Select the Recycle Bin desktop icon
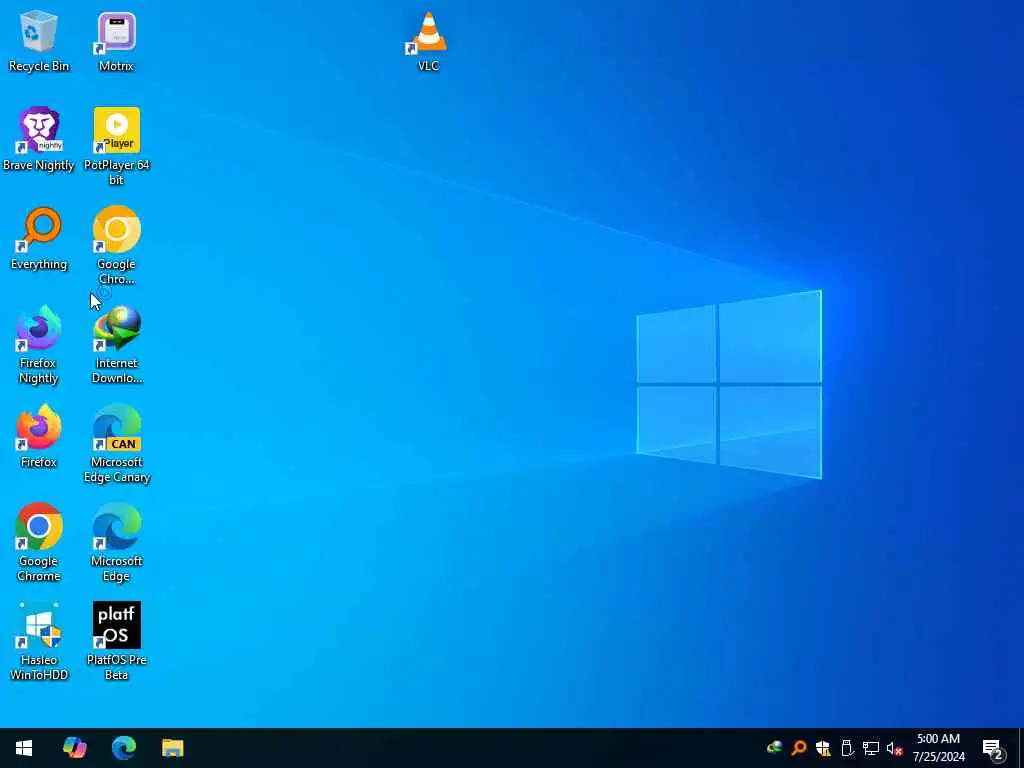 pyautogui.click(x=39, y=41)
